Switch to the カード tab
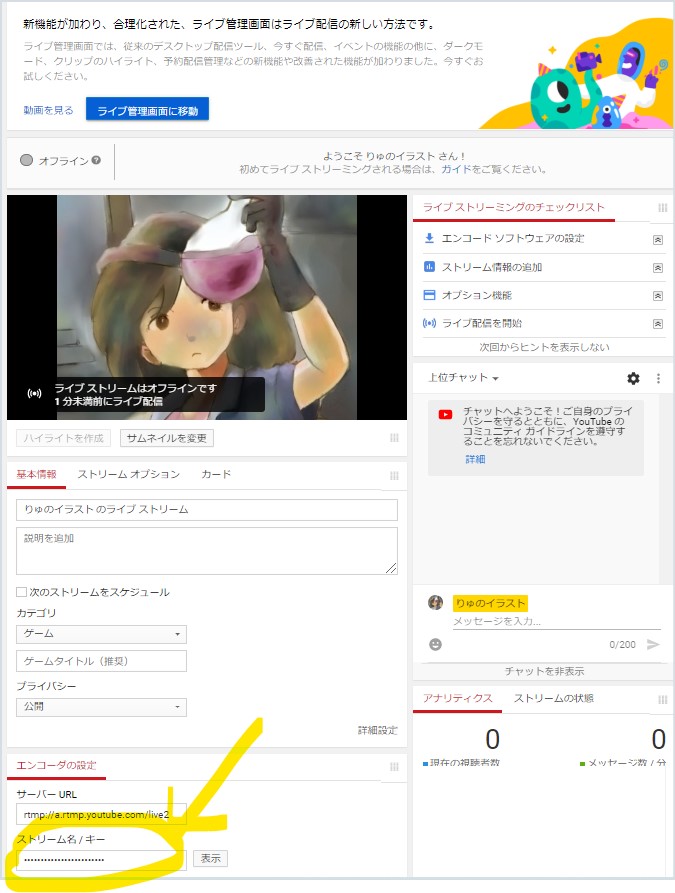675x893 pixels. [216, 474]
